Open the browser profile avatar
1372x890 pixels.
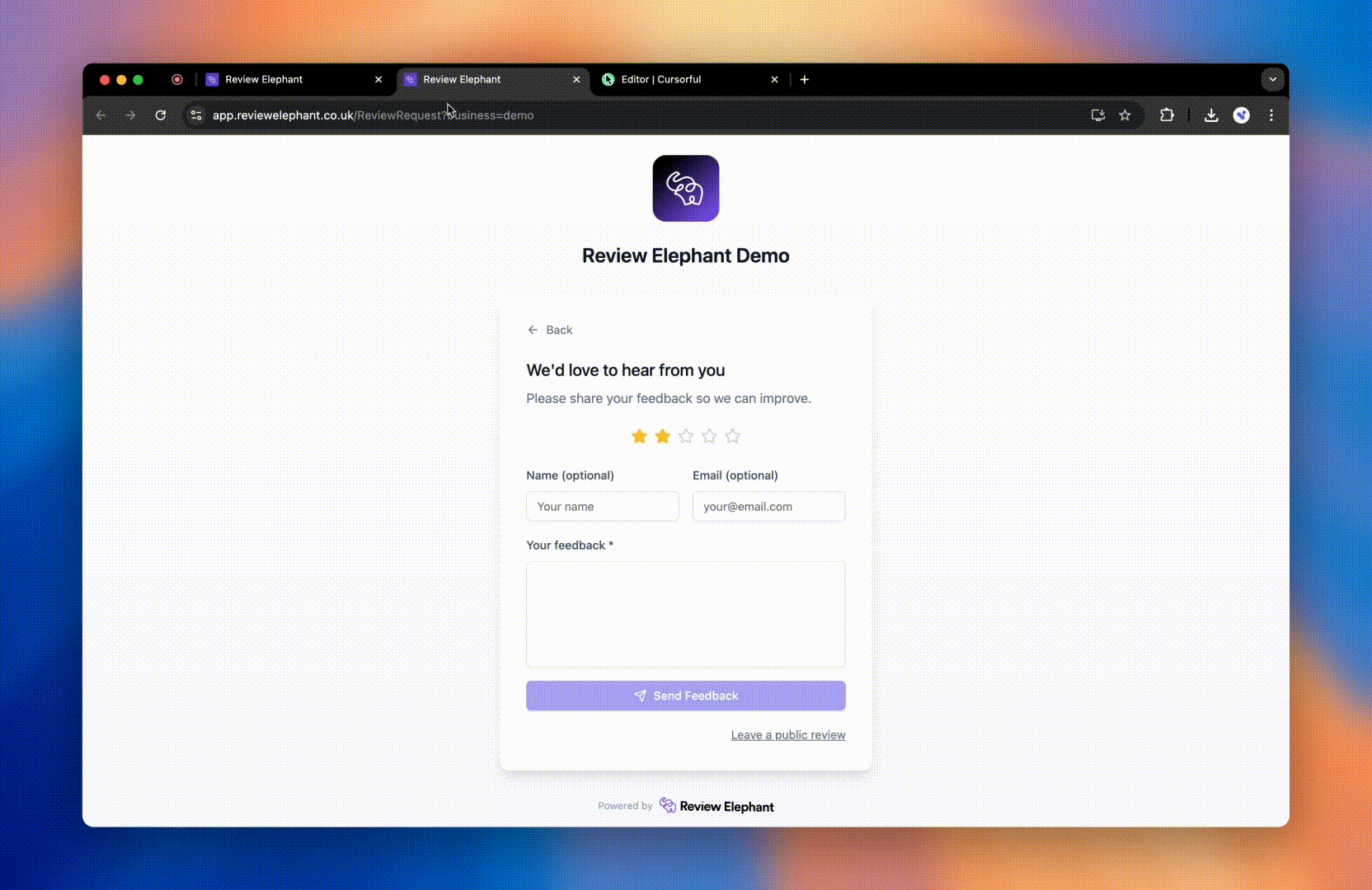1241,115
